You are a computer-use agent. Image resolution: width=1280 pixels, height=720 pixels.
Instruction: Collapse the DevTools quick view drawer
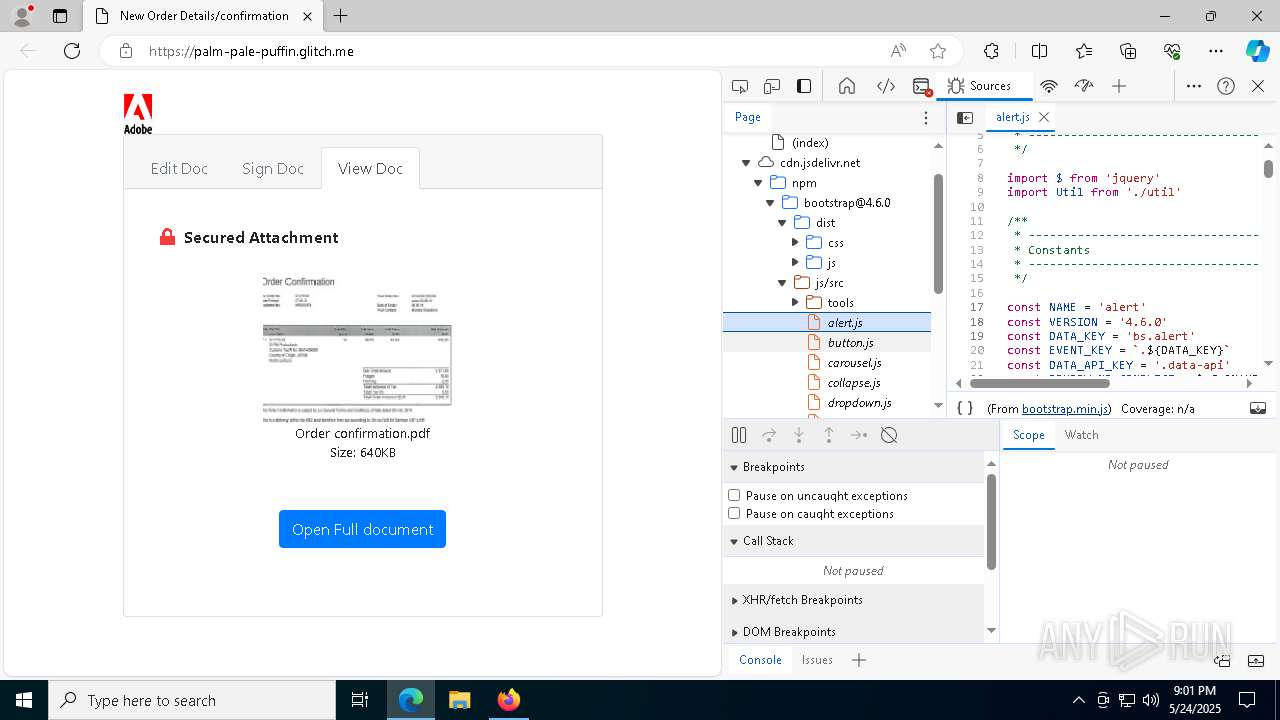click(1257, 661)
